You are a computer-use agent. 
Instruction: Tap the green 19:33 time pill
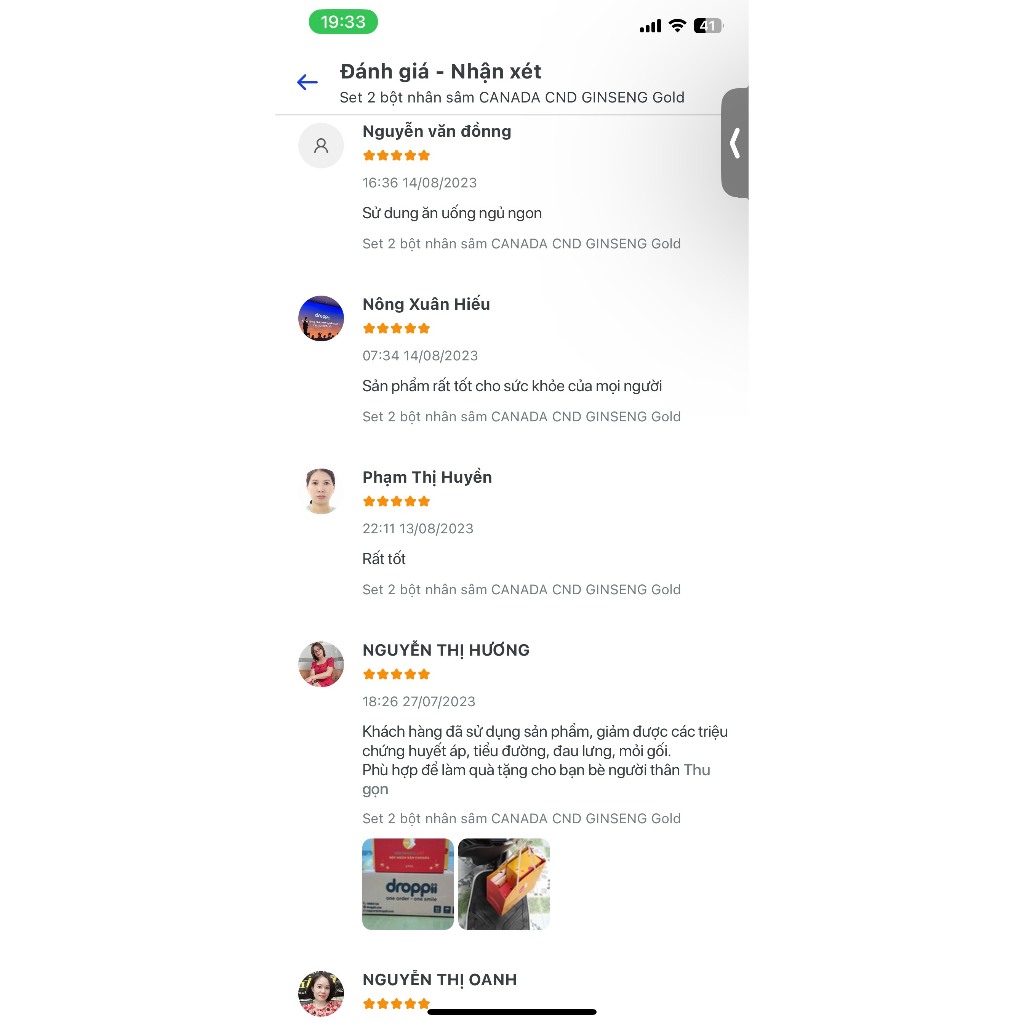(343, 22)
